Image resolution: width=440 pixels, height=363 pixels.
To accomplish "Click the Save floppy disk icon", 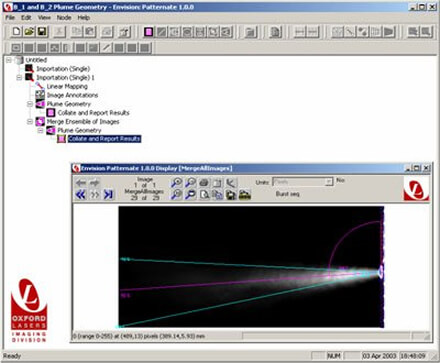I will click(42, 32).
